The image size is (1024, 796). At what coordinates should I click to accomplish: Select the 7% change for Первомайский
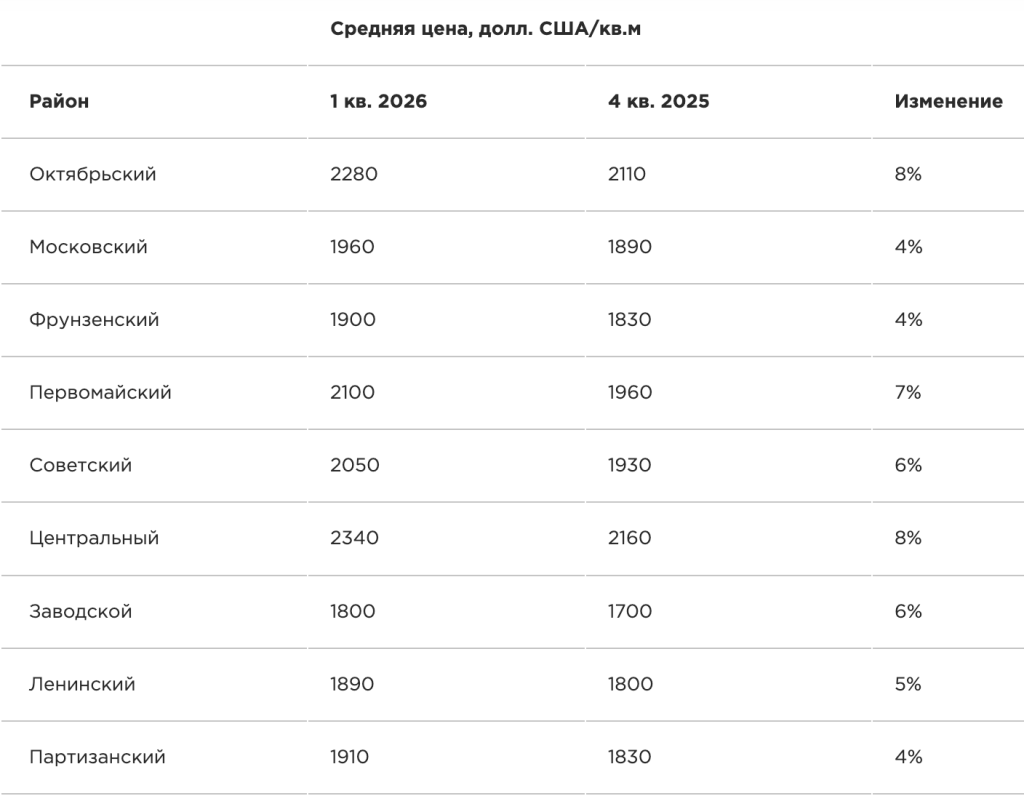tap(908, 392)
